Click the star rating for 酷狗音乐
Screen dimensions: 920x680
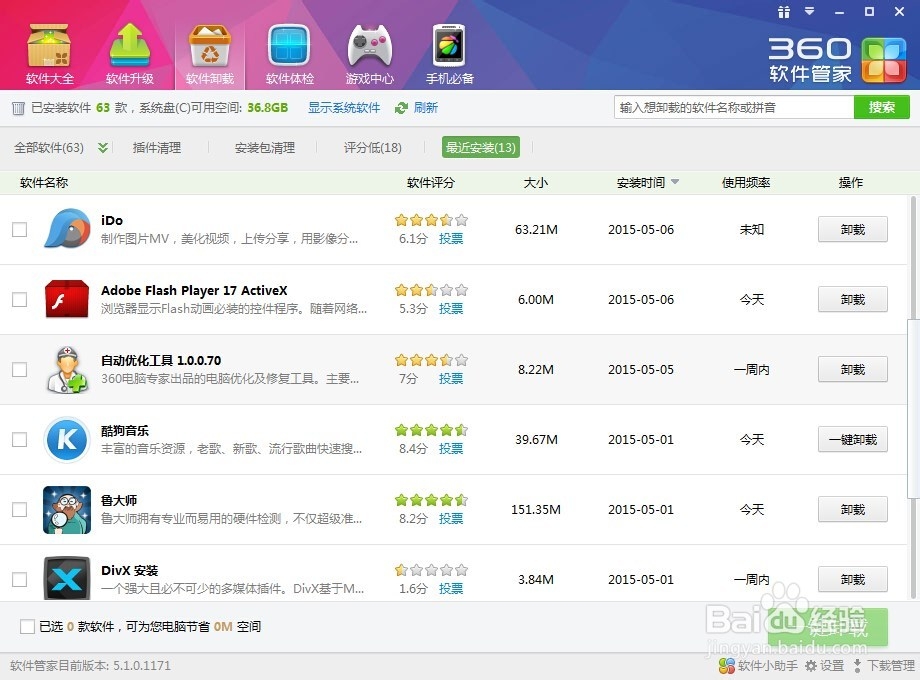(431, 430)
